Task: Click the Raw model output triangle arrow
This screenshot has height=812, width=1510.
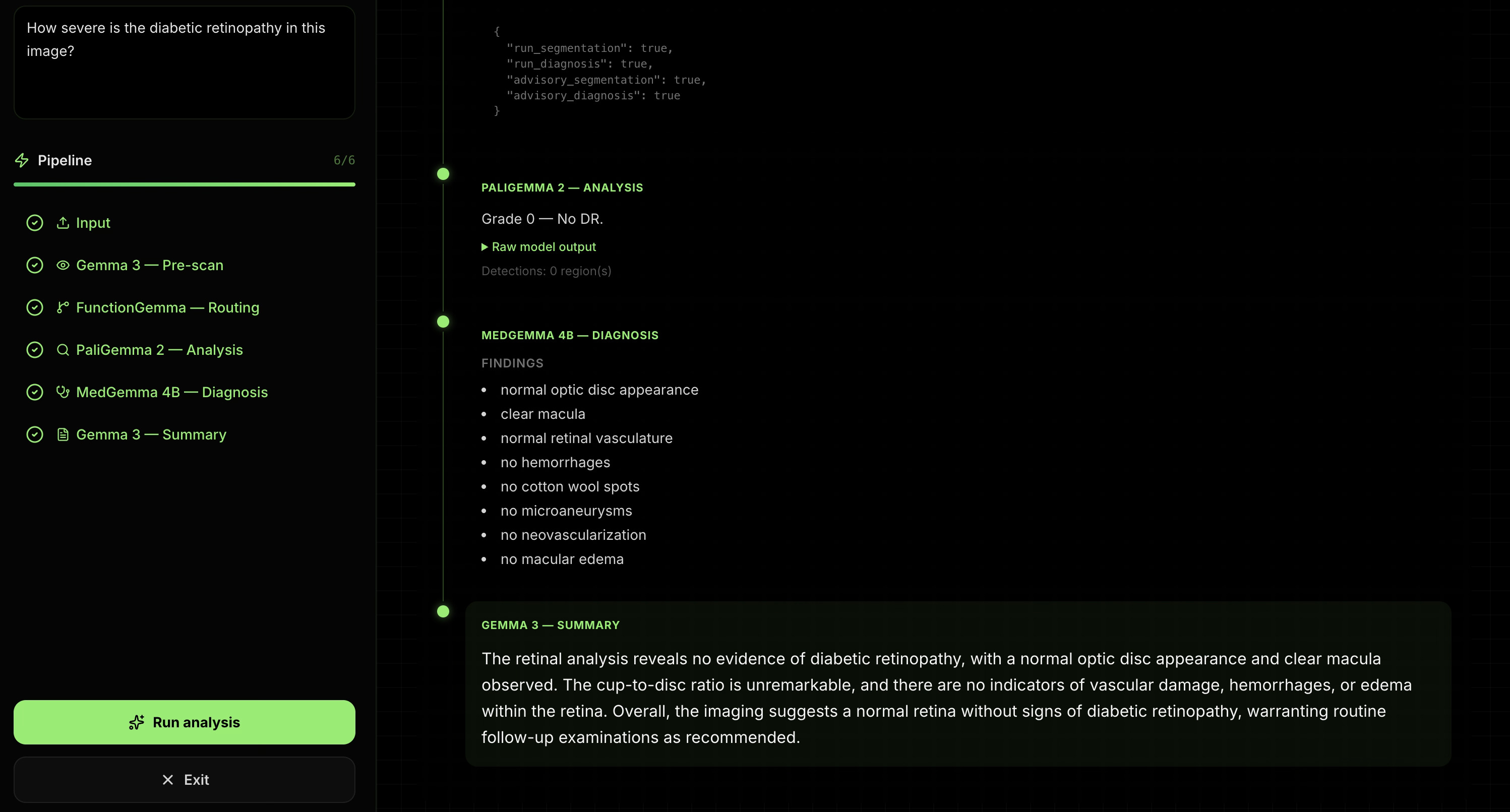Action: click(x=485, y=247)
